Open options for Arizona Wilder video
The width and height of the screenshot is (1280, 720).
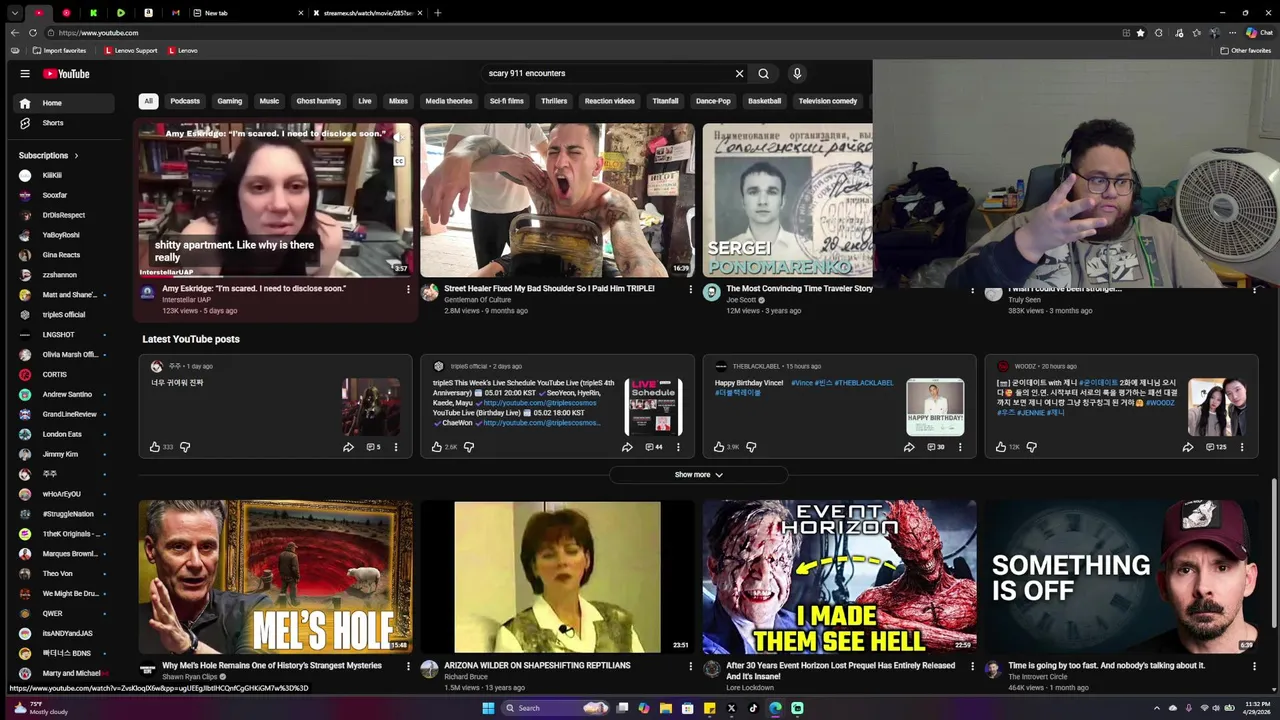point(690,666)
